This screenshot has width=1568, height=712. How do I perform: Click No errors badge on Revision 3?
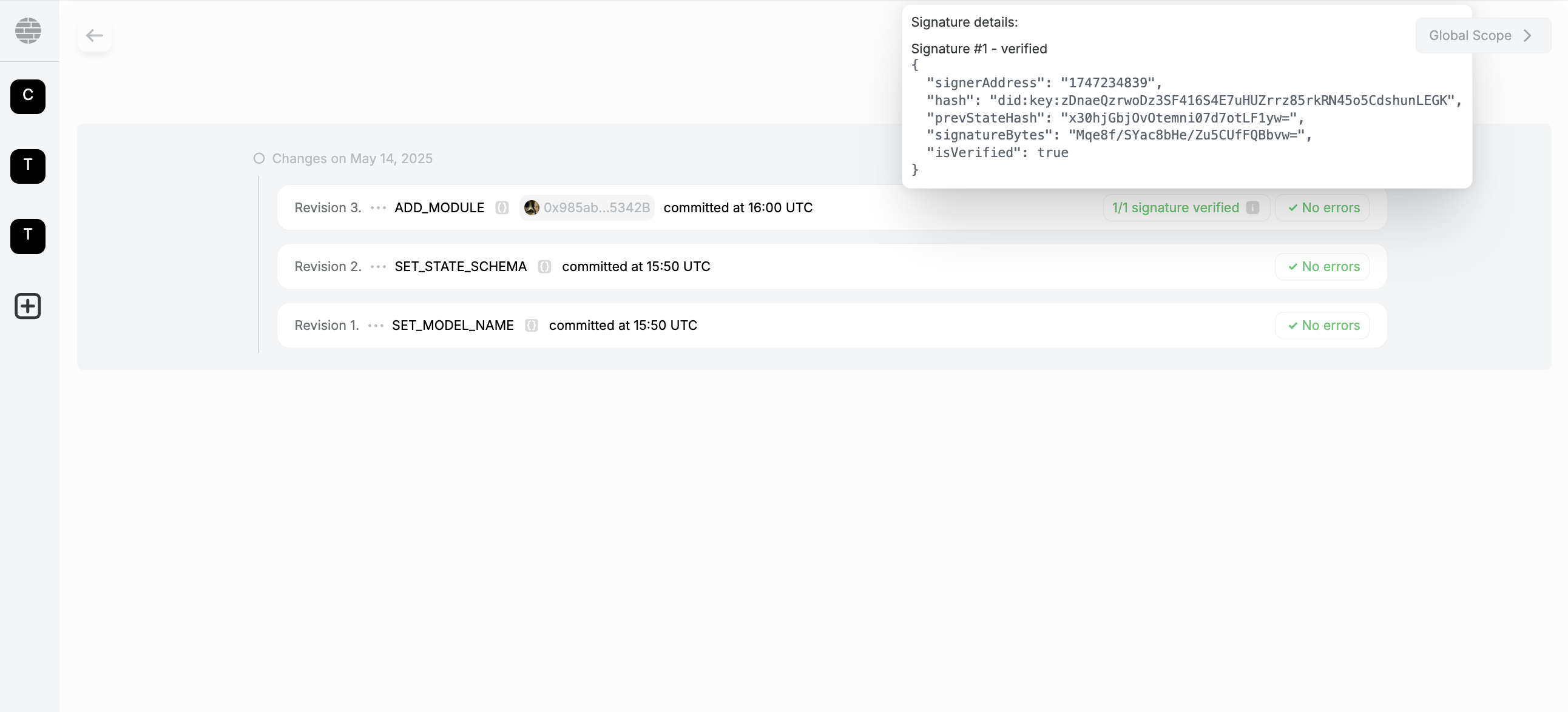[1323, 207]
